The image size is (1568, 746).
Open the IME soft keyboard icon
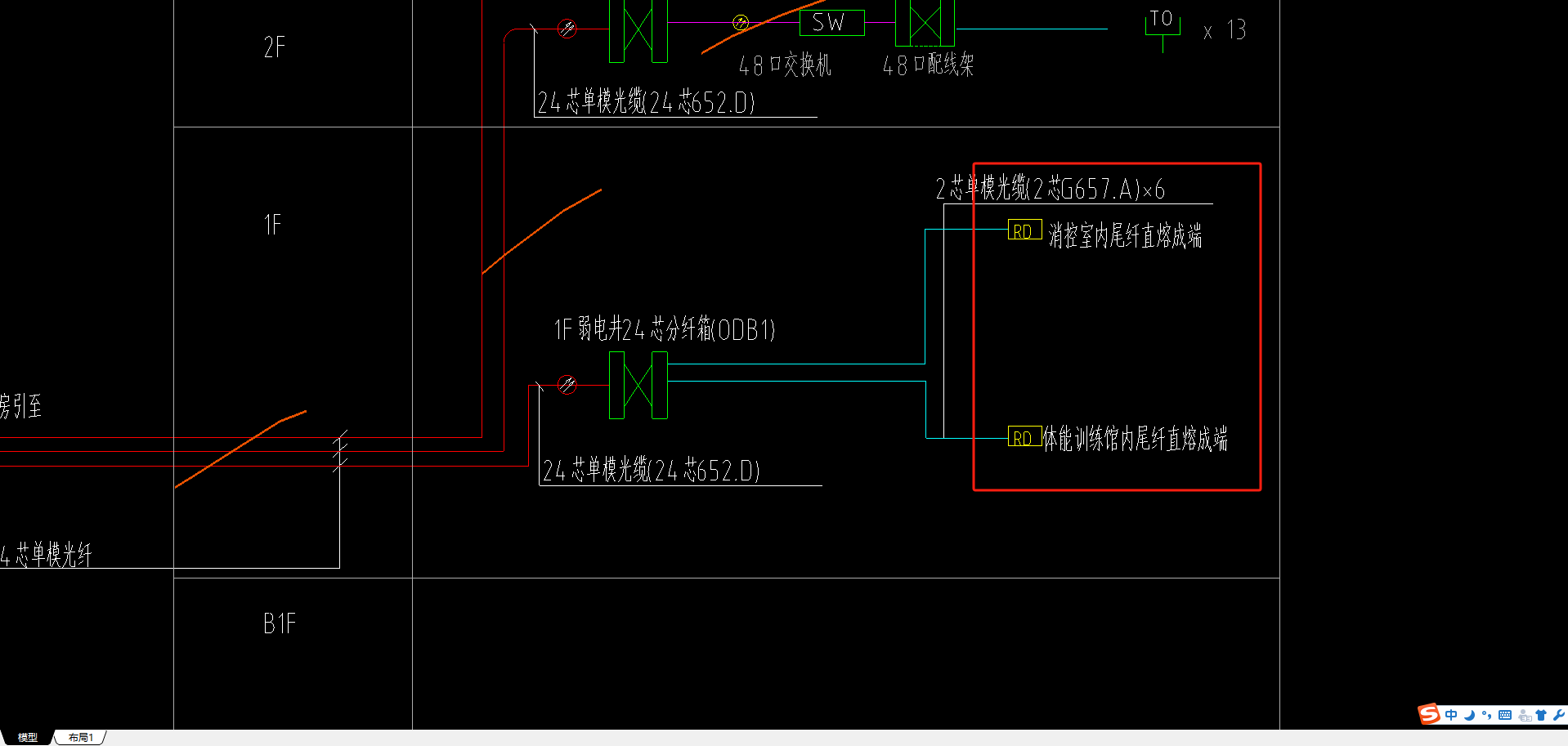[1505, 715]
